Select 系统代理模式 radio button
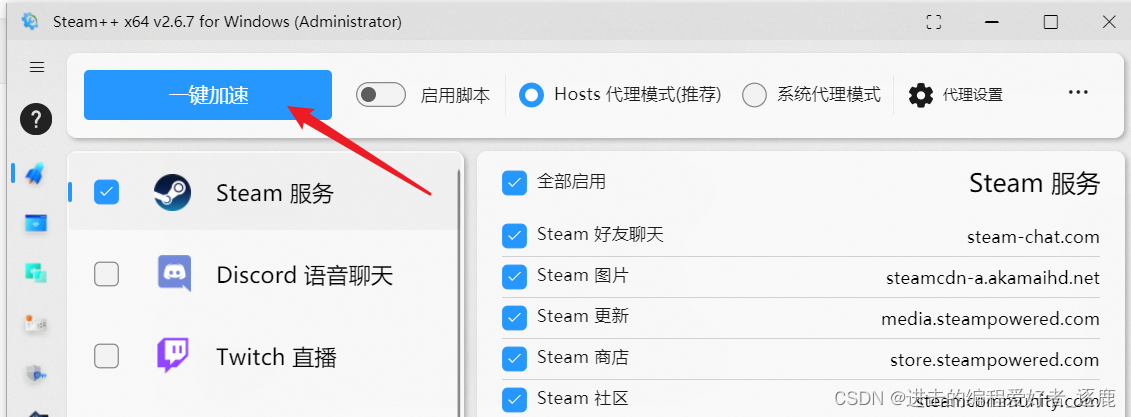Screen dimensions: 1131x417 (754, 95)
